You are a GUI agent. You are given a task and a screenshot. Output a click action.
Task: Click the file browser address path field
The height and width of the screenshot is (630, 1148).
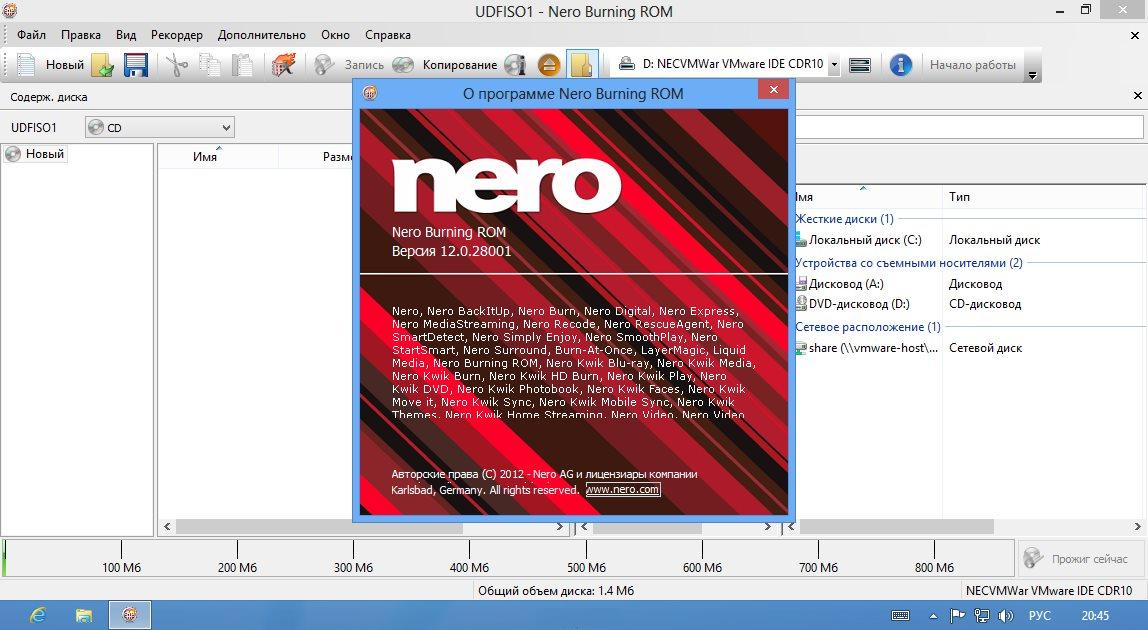969,127
